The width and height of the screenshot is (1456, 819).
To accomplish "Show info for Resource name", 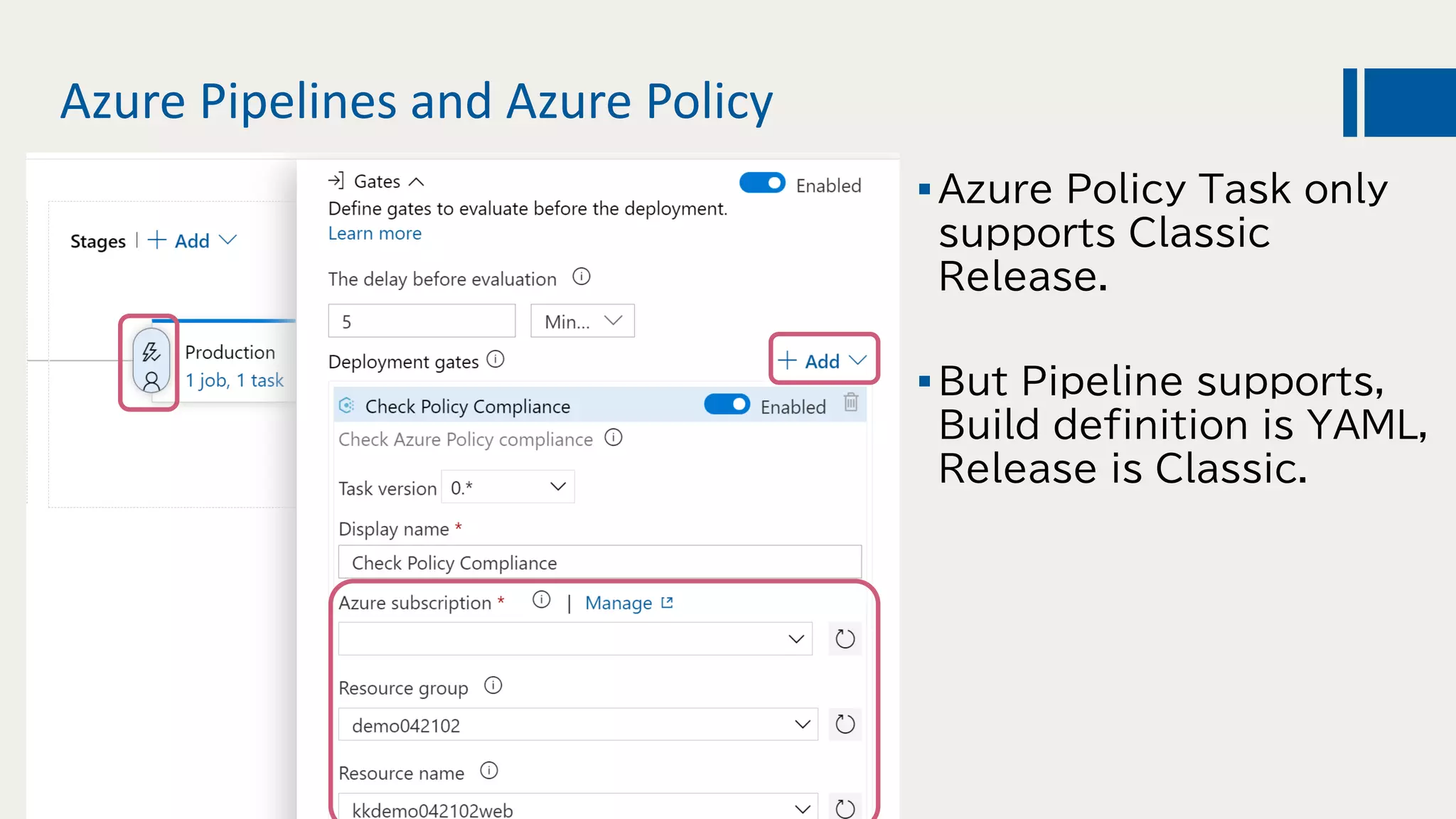I will tap(489, 771).
